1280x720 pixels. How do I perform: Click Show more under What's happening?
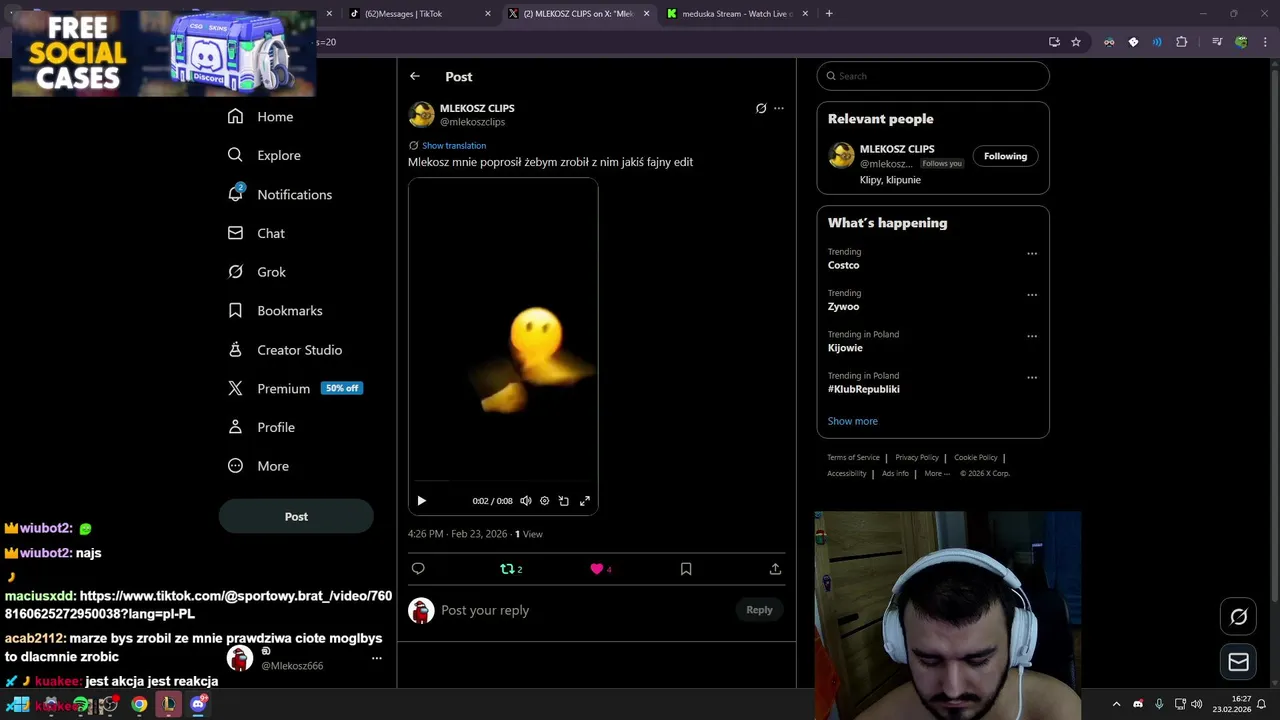tap(853, 421)
